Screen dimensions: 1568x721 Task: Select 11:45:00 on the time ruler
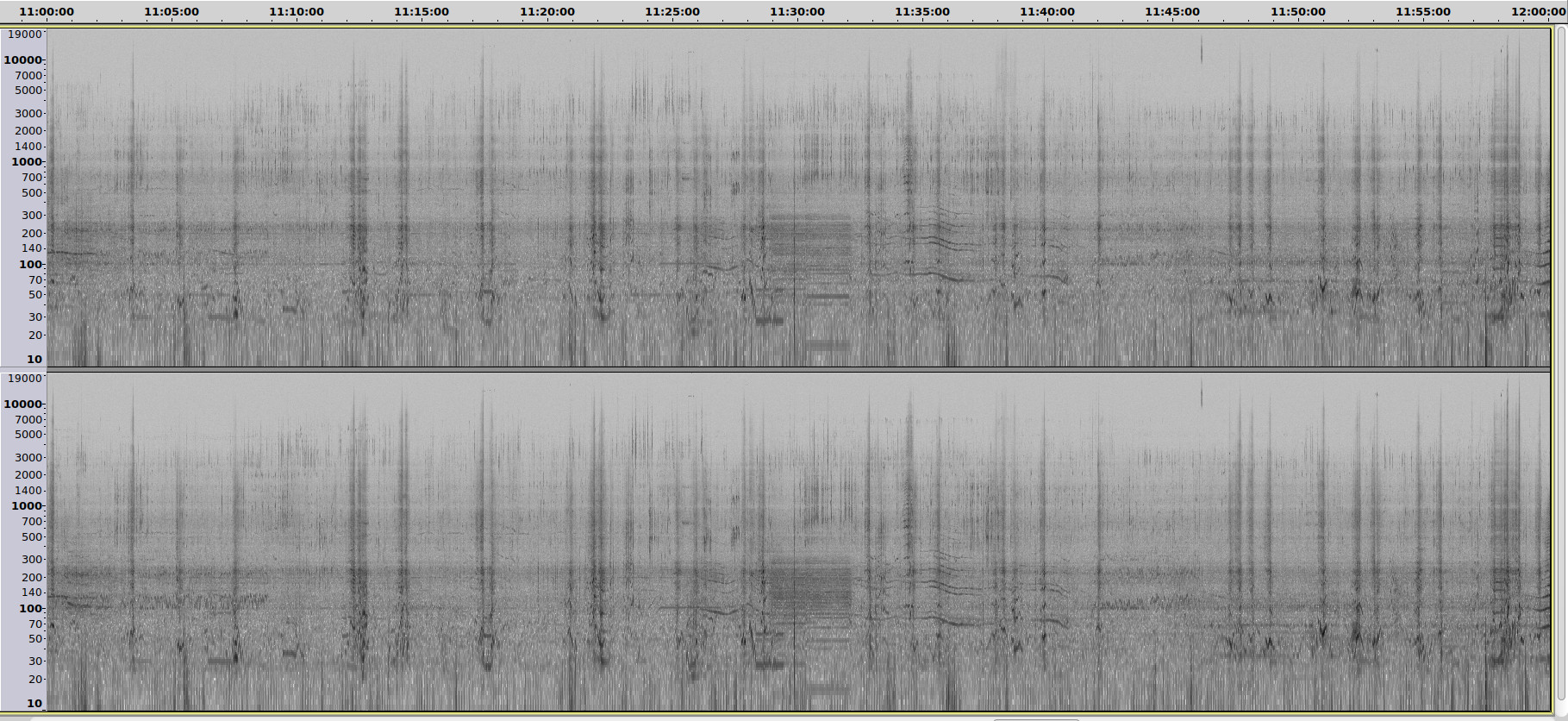tap(1172, 12)
